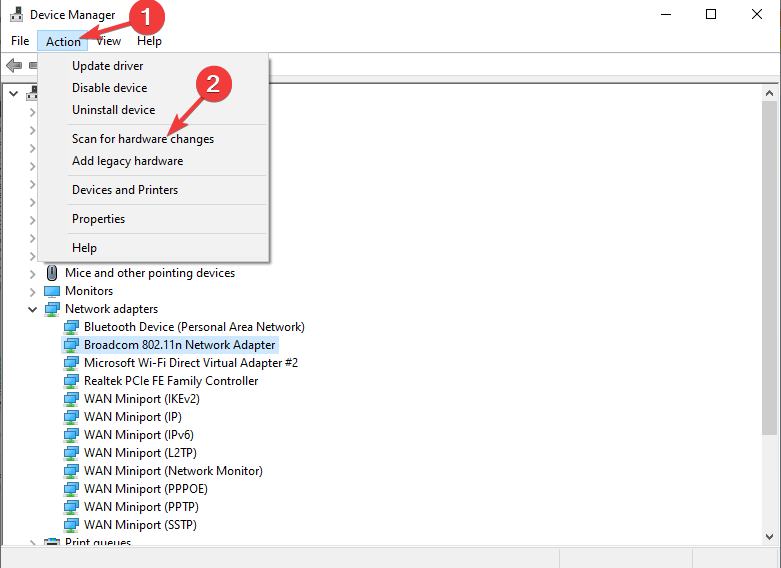Select WAN Miniport (SSTP) text

pos(140,524)
